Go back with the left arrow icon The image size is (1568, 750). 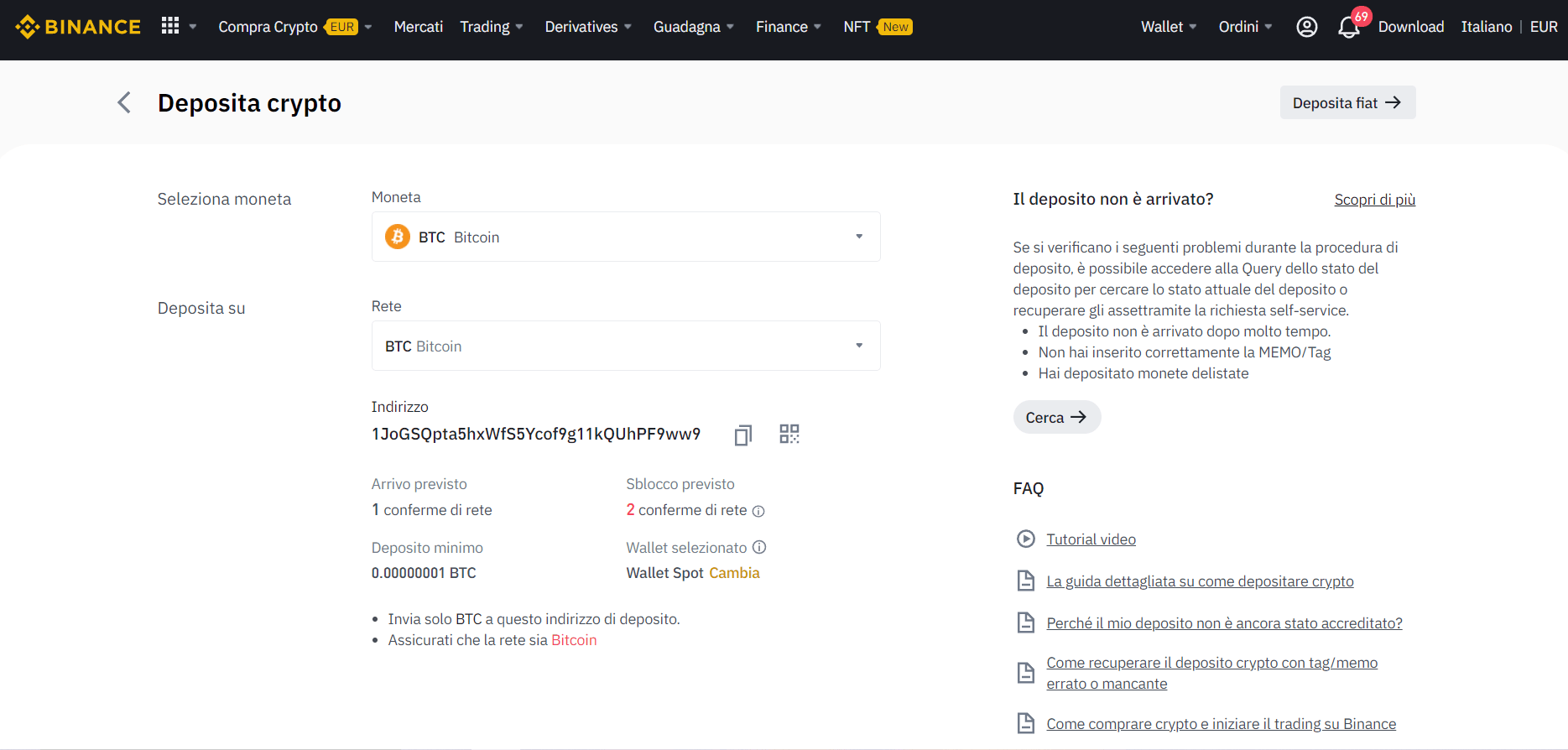[124, 102]
